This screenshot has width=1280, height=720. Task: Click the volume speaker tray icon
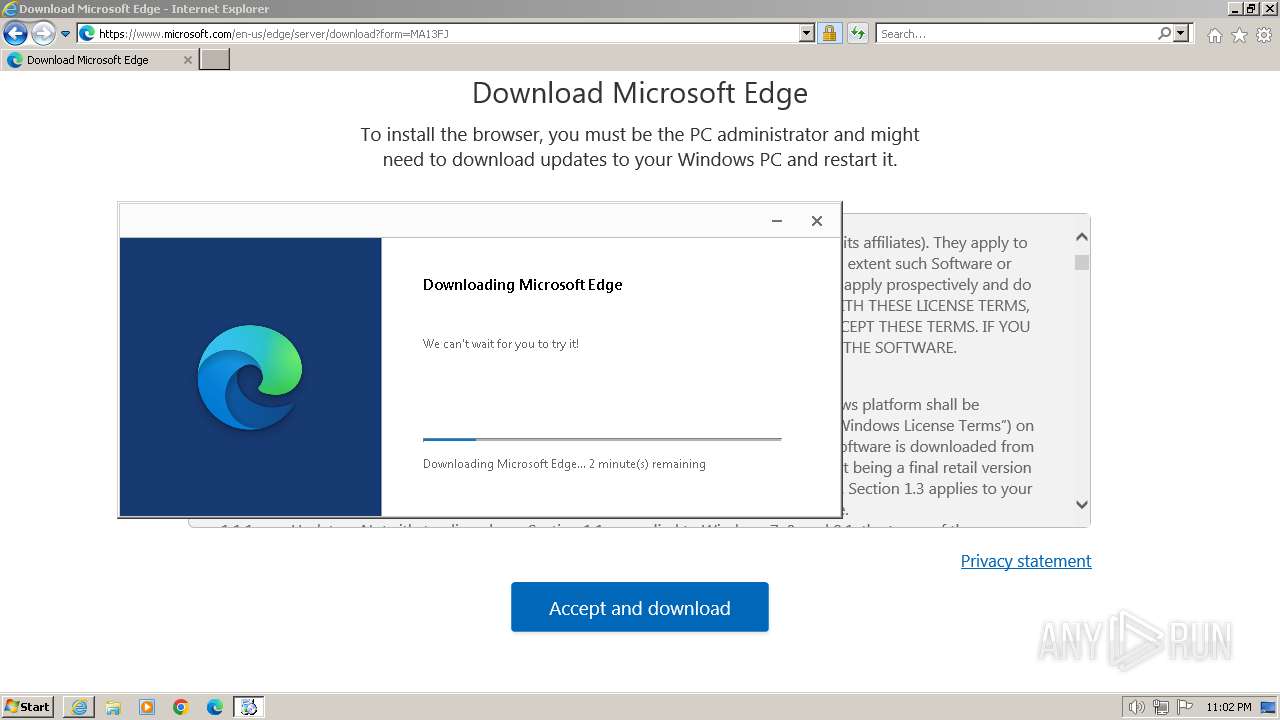pos(1136,707)
